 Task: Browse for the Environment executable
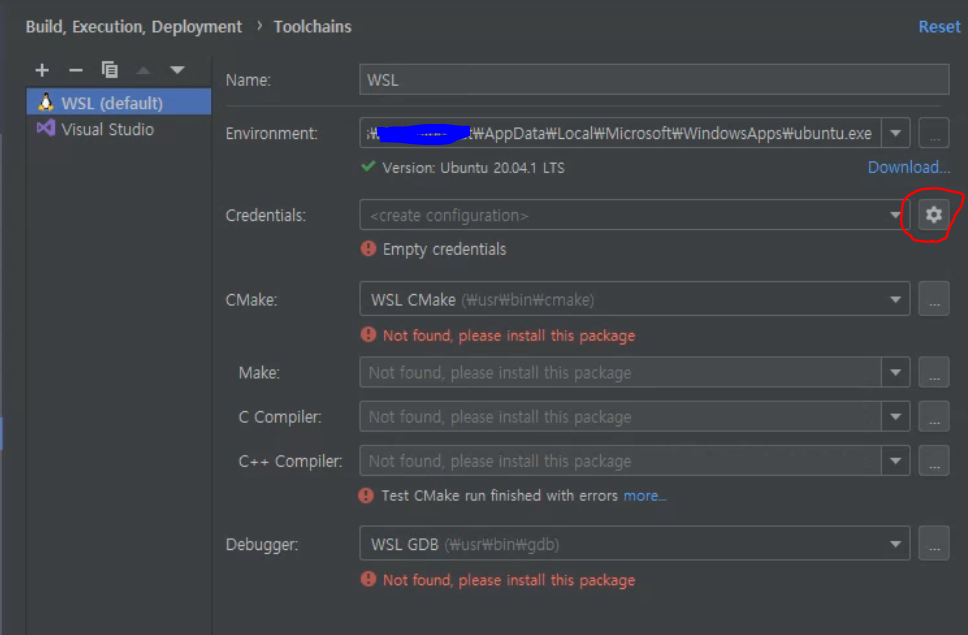(933, 133)
